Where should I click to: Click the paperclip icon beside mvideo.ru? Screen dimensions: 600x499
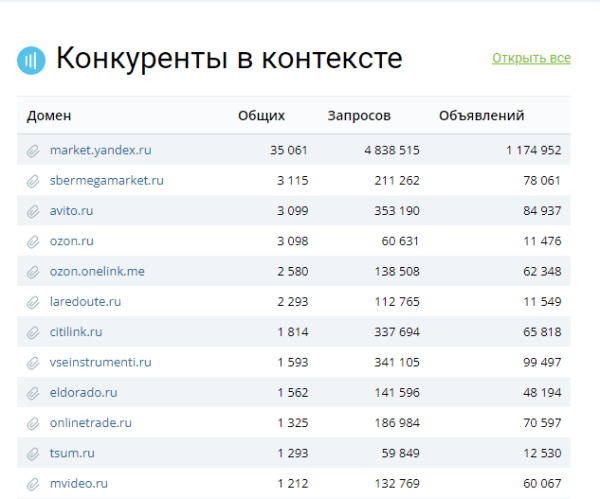pyautogui.click(x=33, y=484)
